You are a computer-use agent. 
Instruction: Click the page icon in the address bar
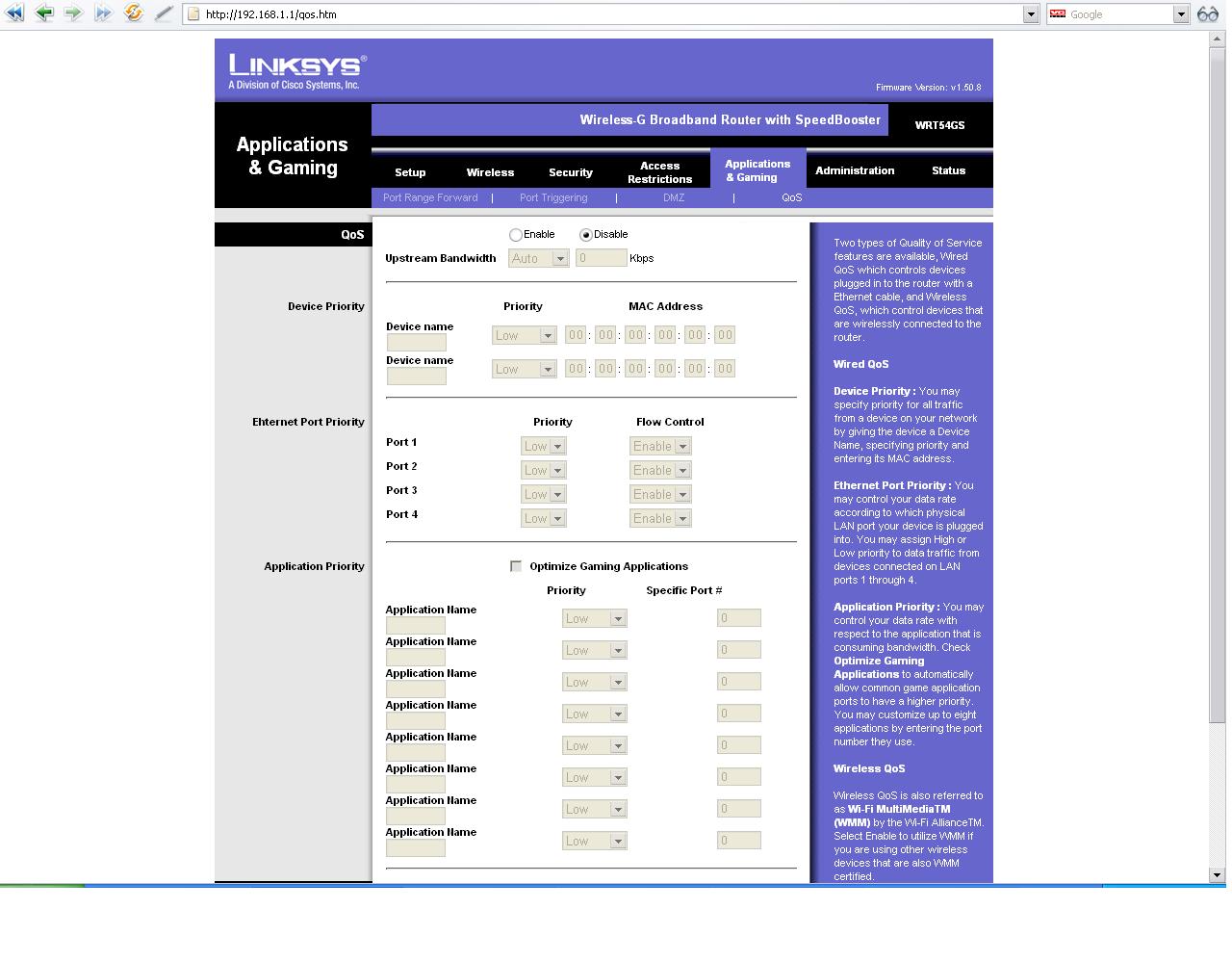pos(193,14)
